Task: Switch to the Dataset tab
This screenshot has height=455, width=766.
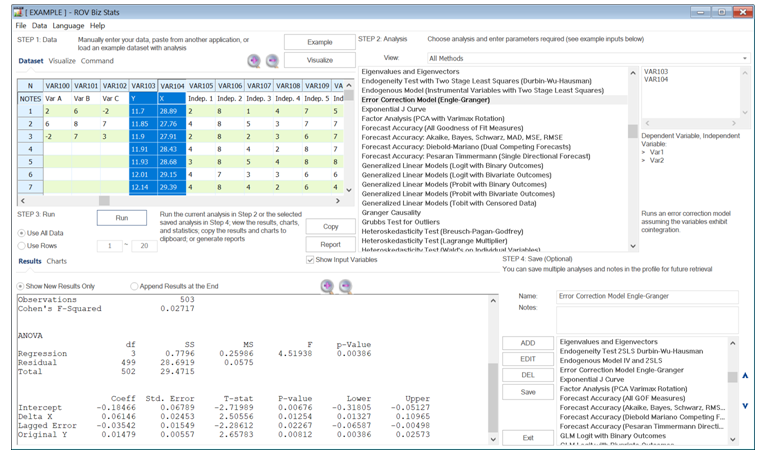Action: tap(31, 61)
